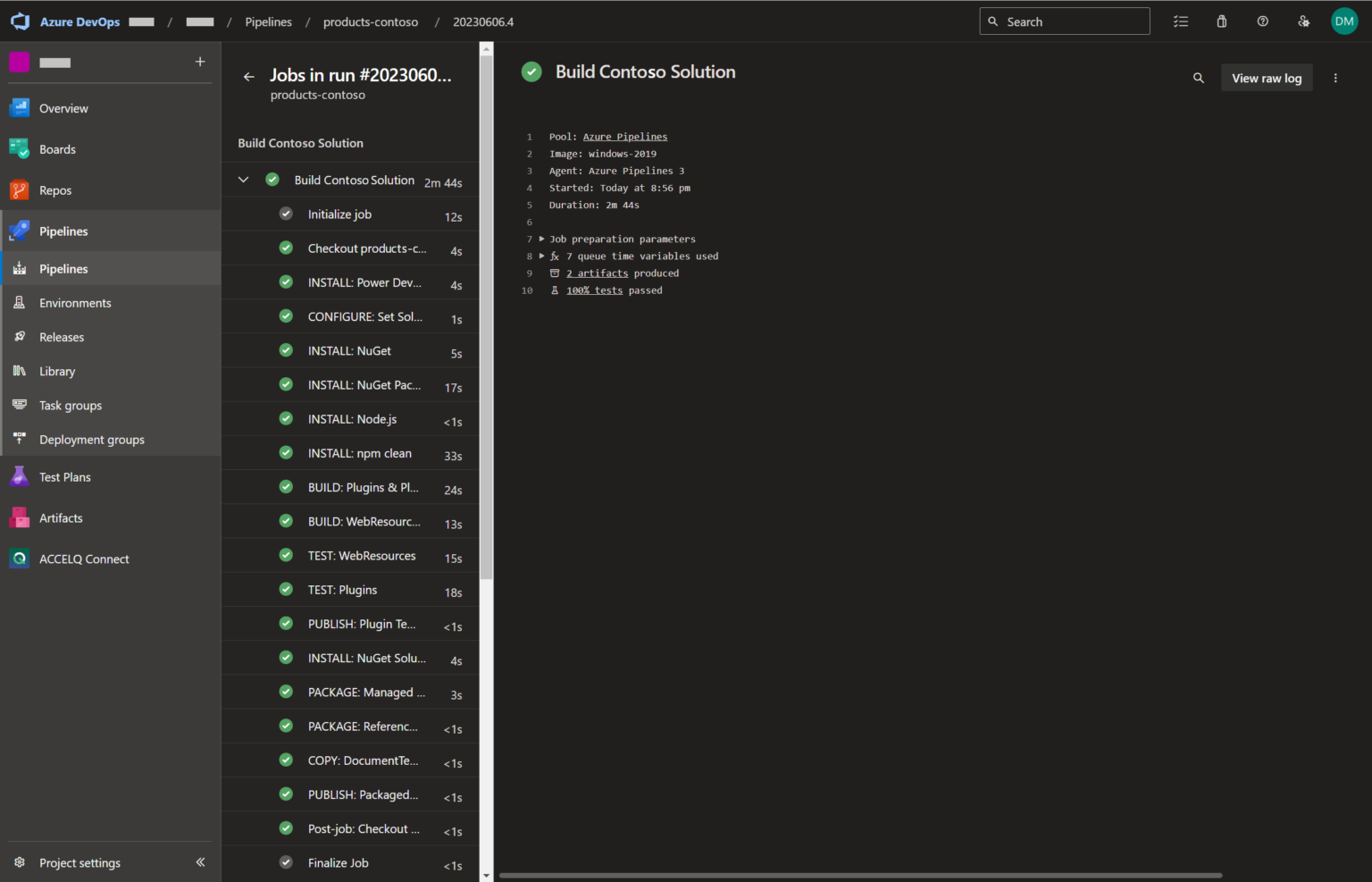1372x882 pixels.
Task: Open the DM account avatar
Action: coord(1344,21)
